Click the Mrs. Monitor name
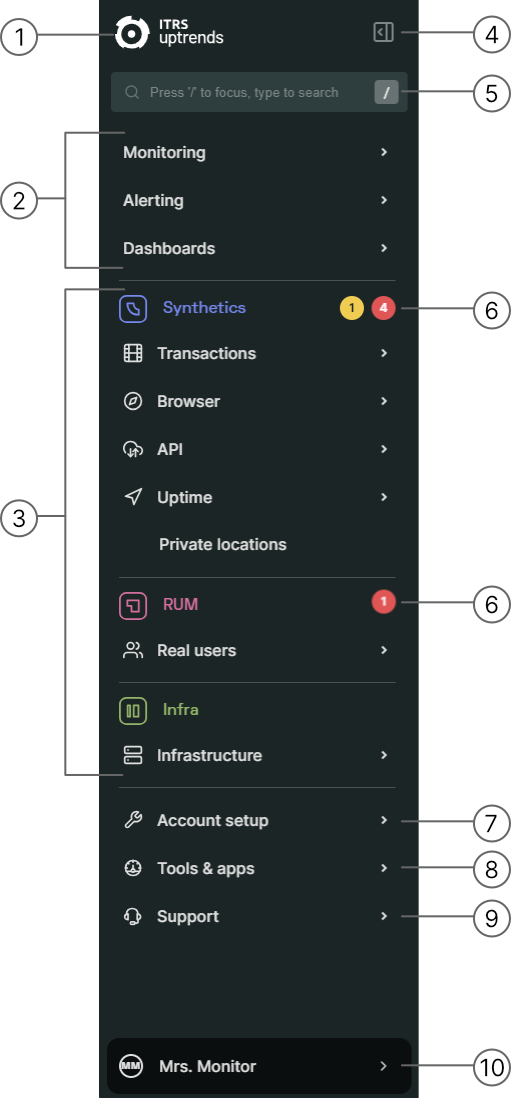511x1099 pixels. 207,1066
